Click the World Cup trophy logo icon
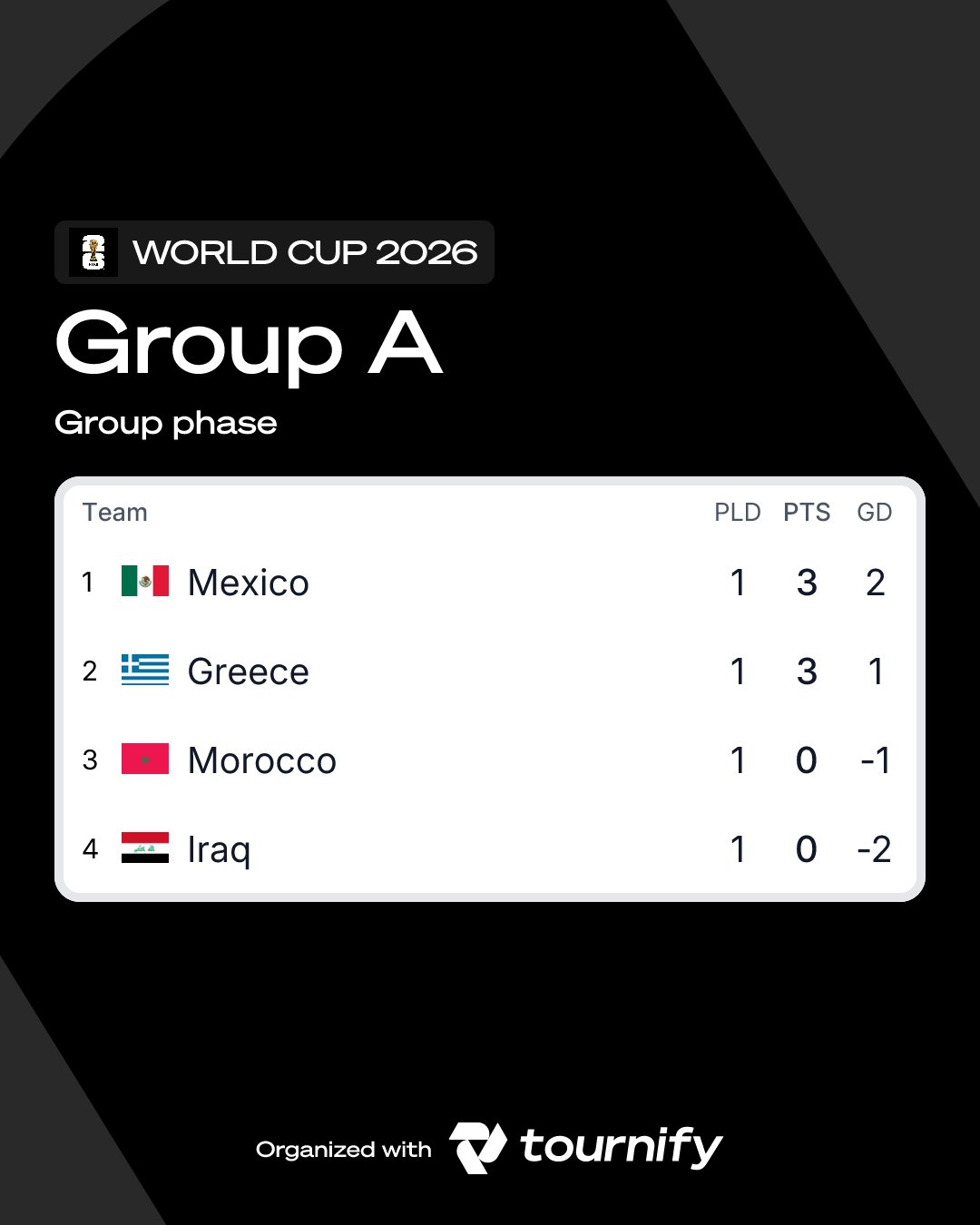Image resolution: width=980 pixels, height=1225 pixels. coord(93,252)
